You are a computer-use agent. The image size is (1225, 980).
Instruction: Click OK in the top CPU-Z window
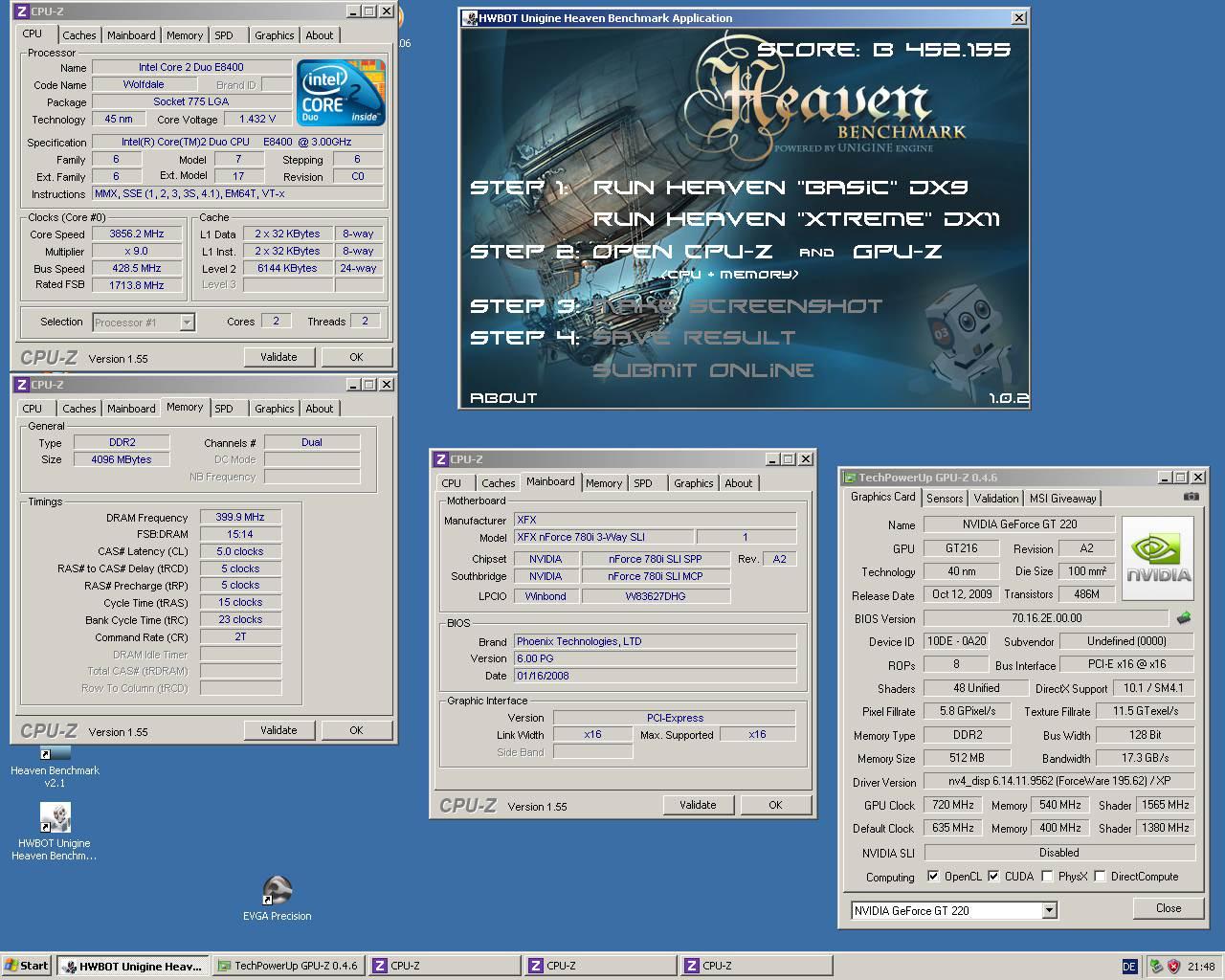pos(356,357)
